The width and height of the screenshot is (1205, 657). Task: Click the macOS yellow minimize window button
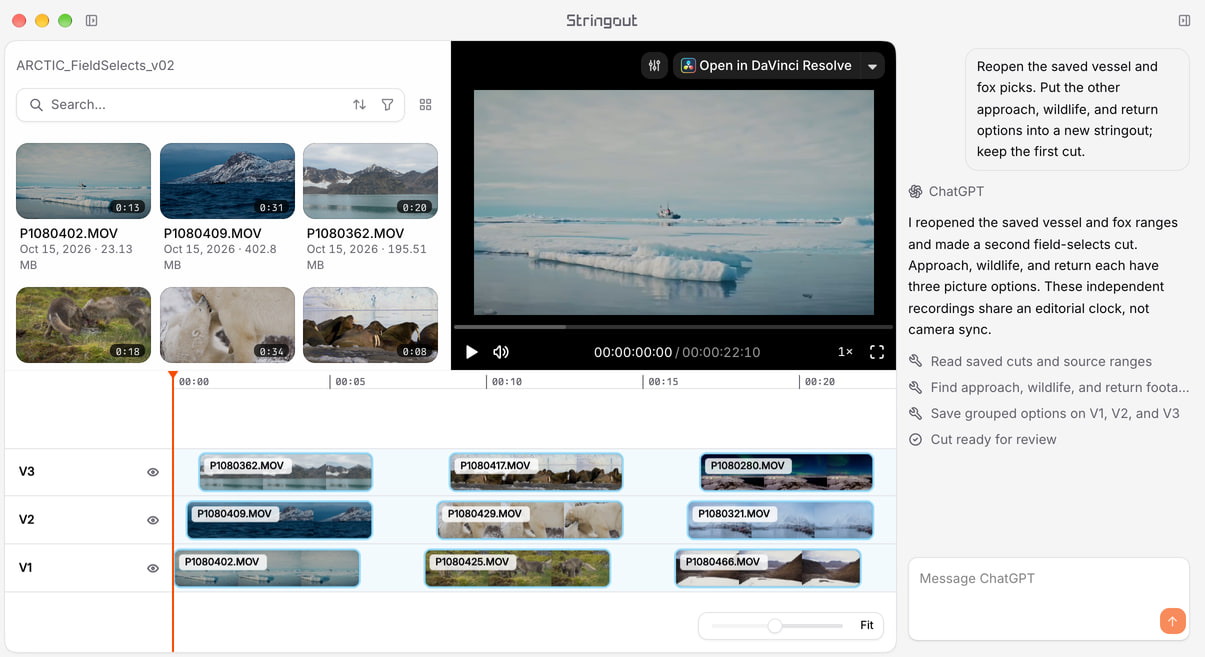(x=42, y=20)
